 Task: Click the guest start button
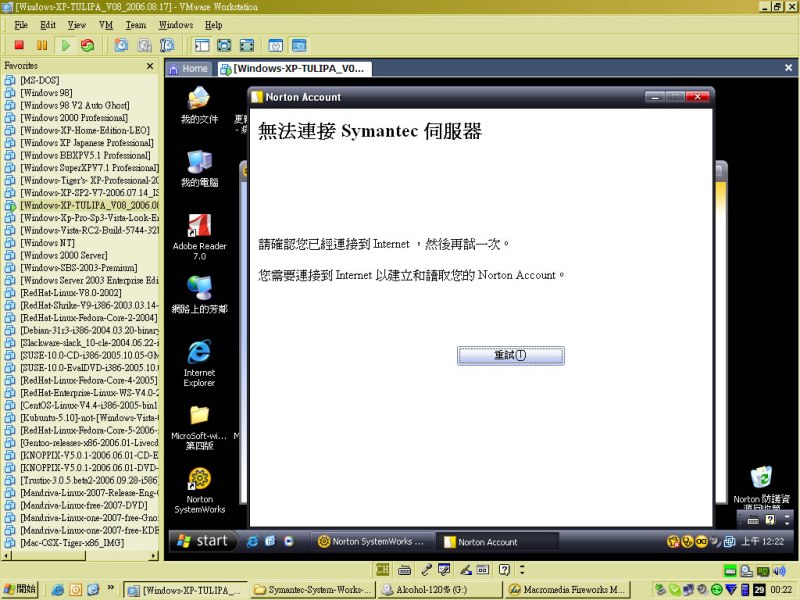[203, 541]
